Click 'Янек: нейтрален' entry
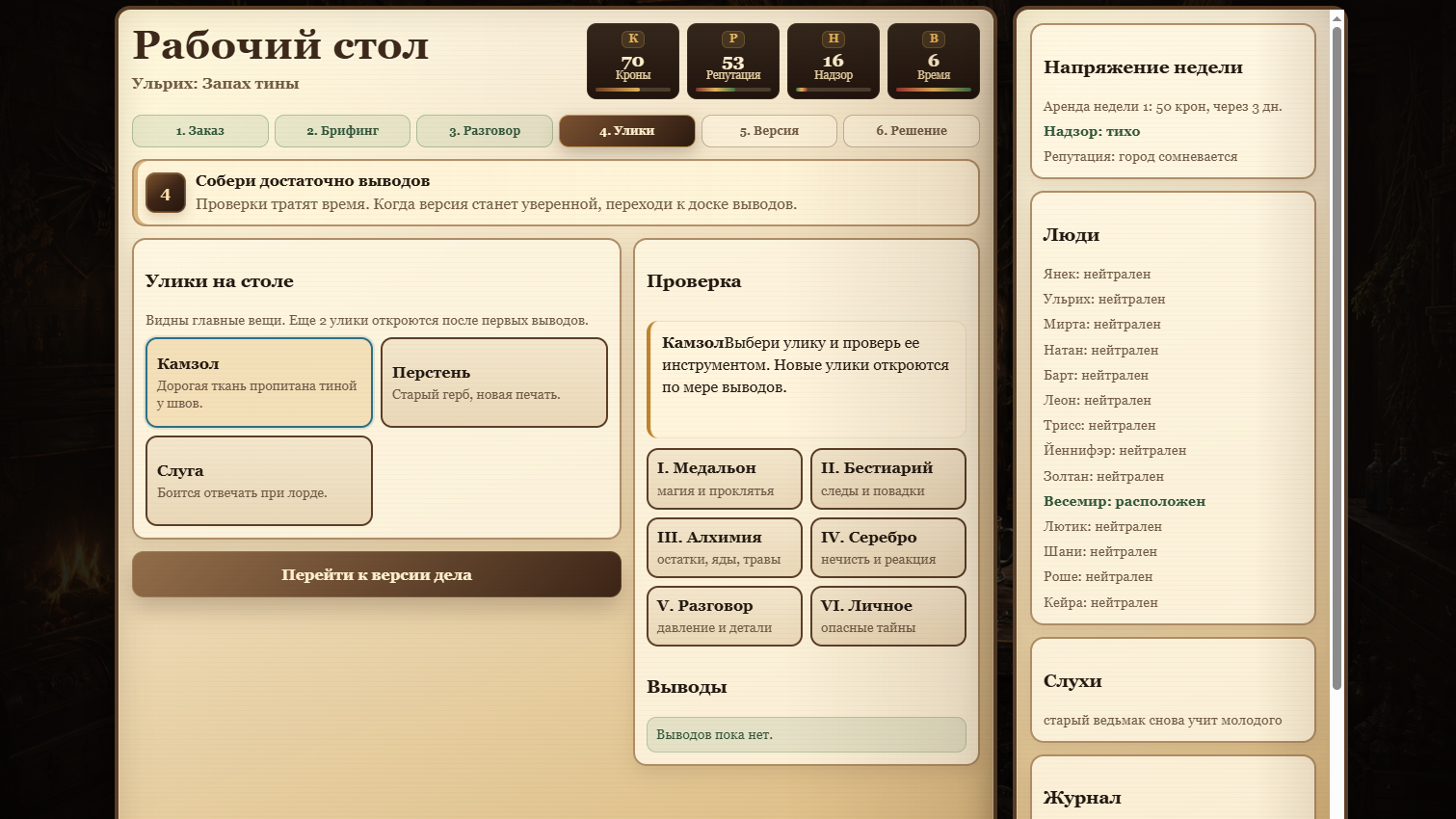Viewport: 1456px width, 819px height. (1097, 274)
